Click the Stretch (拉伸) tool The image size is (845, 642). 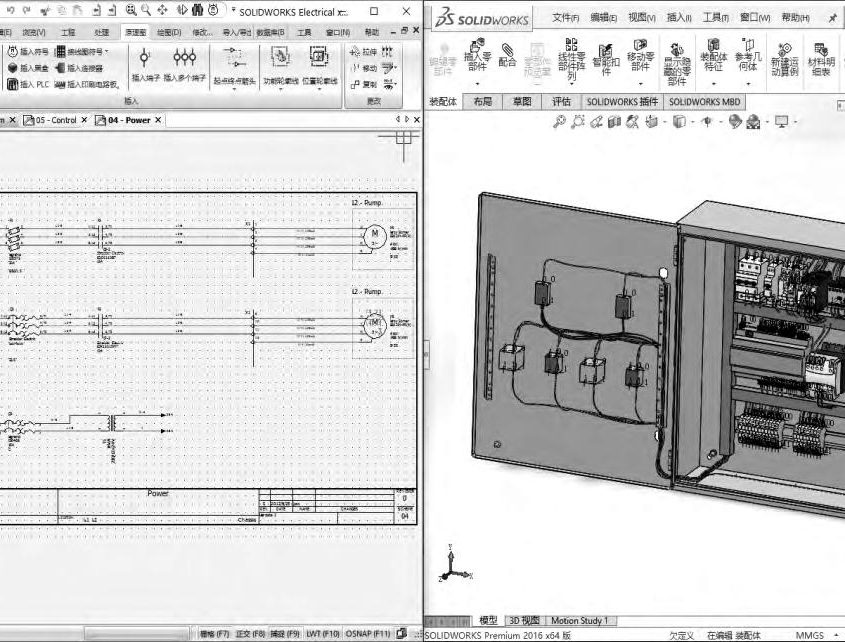click(364, 52)
